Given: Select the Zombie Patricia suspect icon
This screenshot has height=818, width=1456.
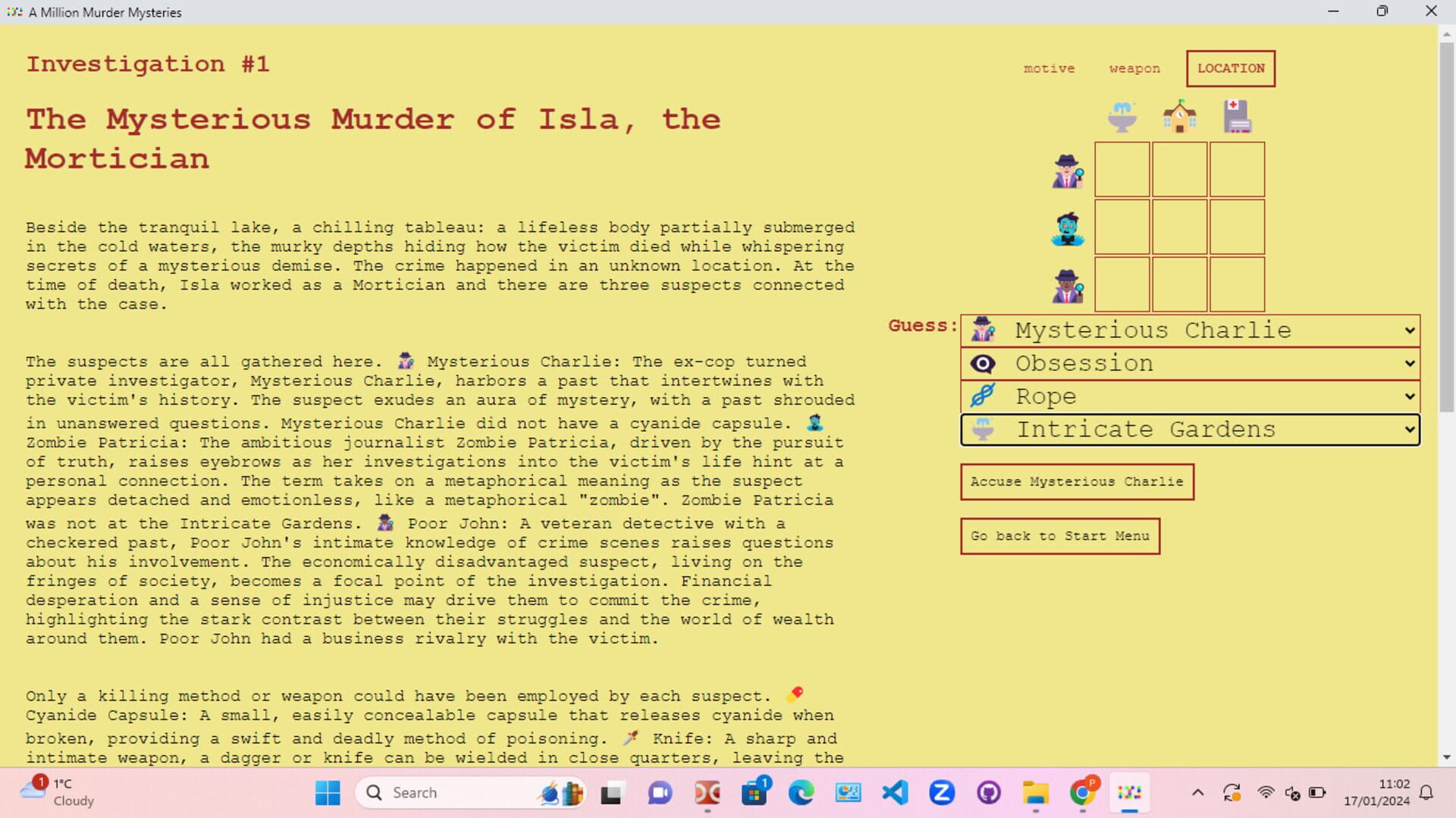Looking at the screenshot, I should pyautogui.click(x=1067, y=227).
